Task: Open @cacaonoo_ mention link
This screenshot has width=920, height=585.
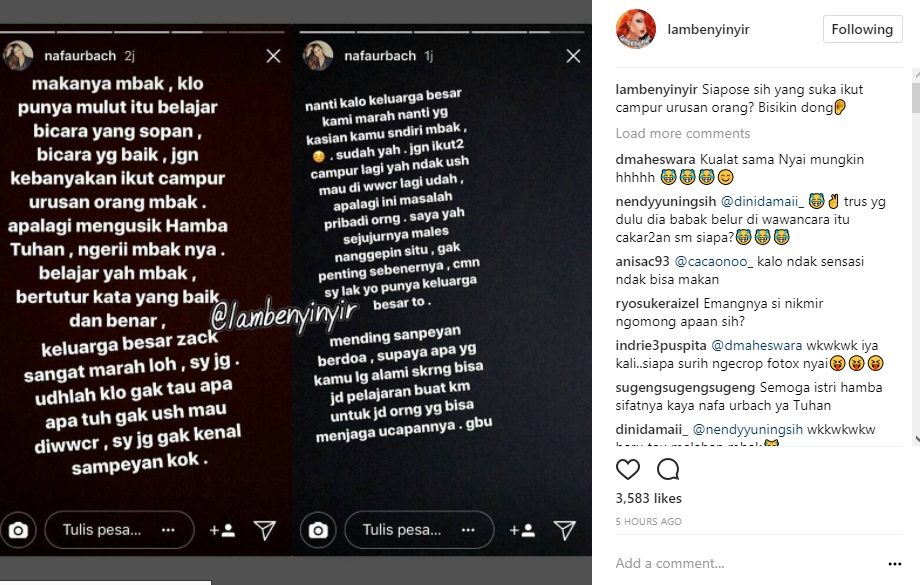Action: click(713, 262)
